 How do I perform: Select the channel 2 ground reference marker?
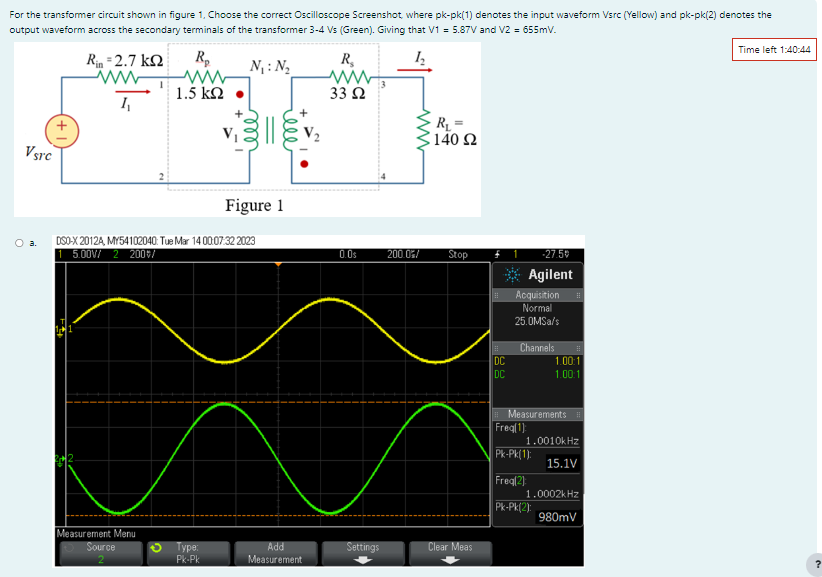click(x=63, y=459)
